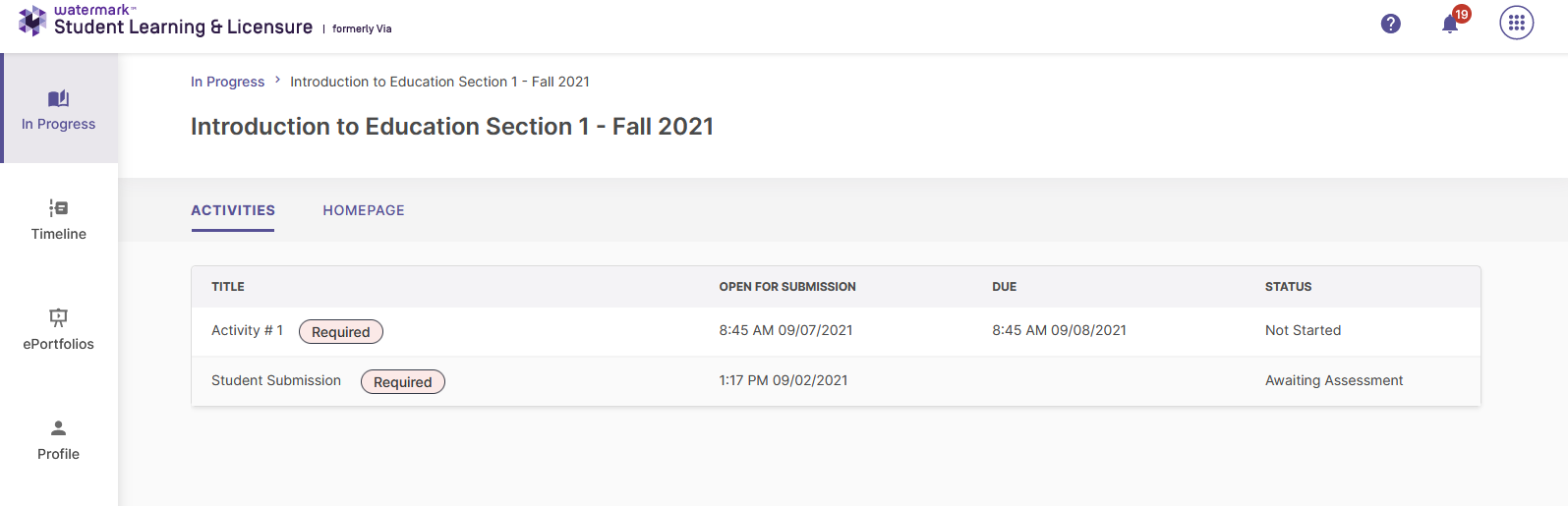The width and height of the screenshot is (1568, 506).
Task: Click Required badge beside Student Submission
Action: tap(403, 382)
